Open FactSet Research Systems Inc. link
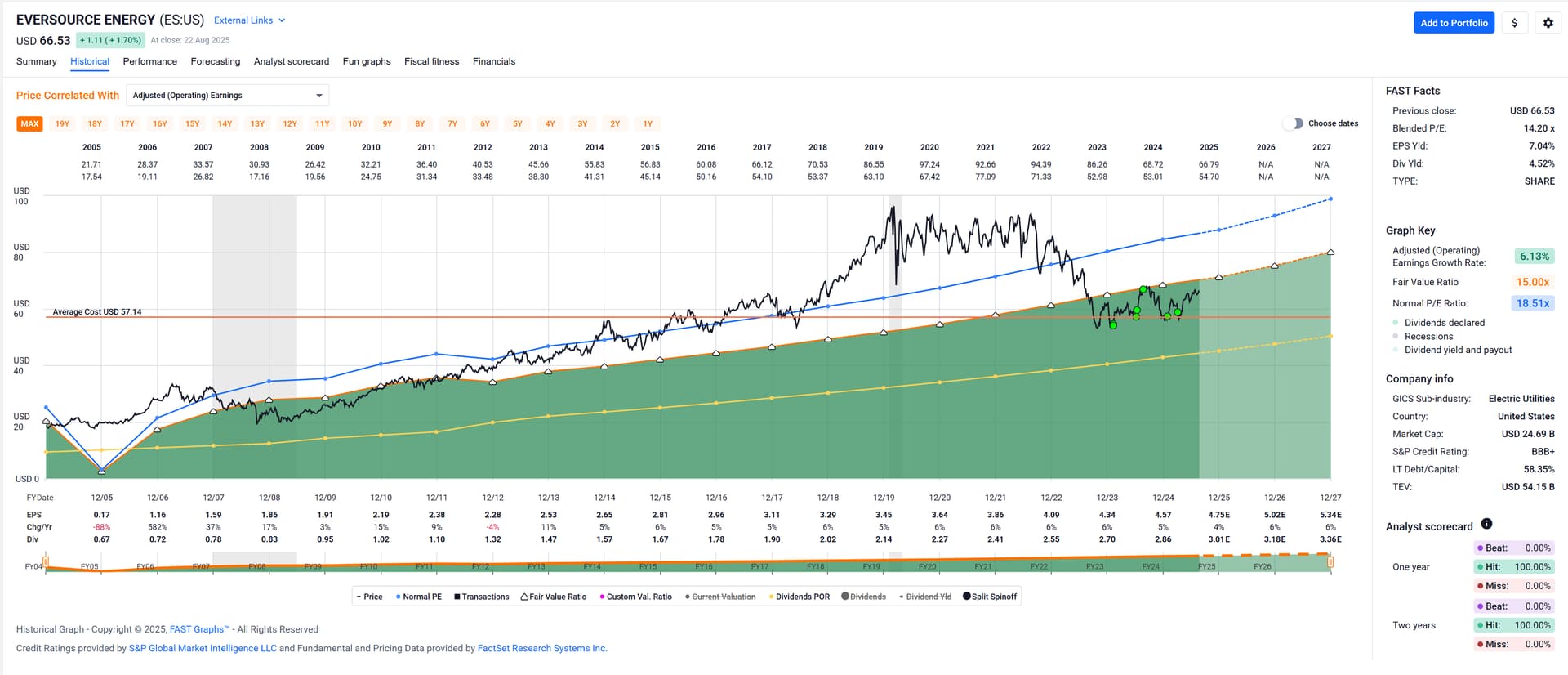1568x675 pixels. tap(542, 648)
